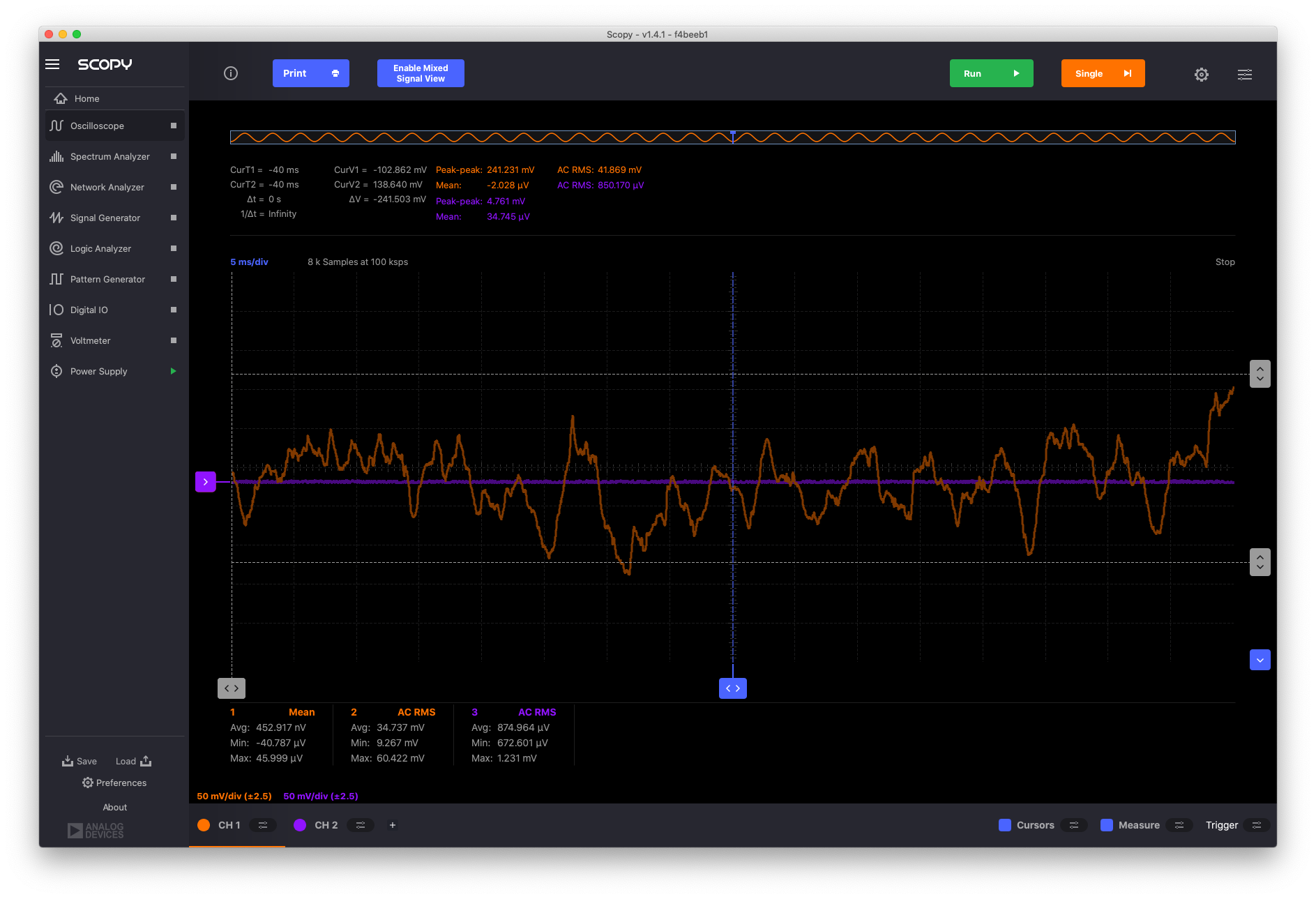The width and height of the screenshot is (1316, 899).
Task: Open Measure settings menu
Action: pos(1179,825)
